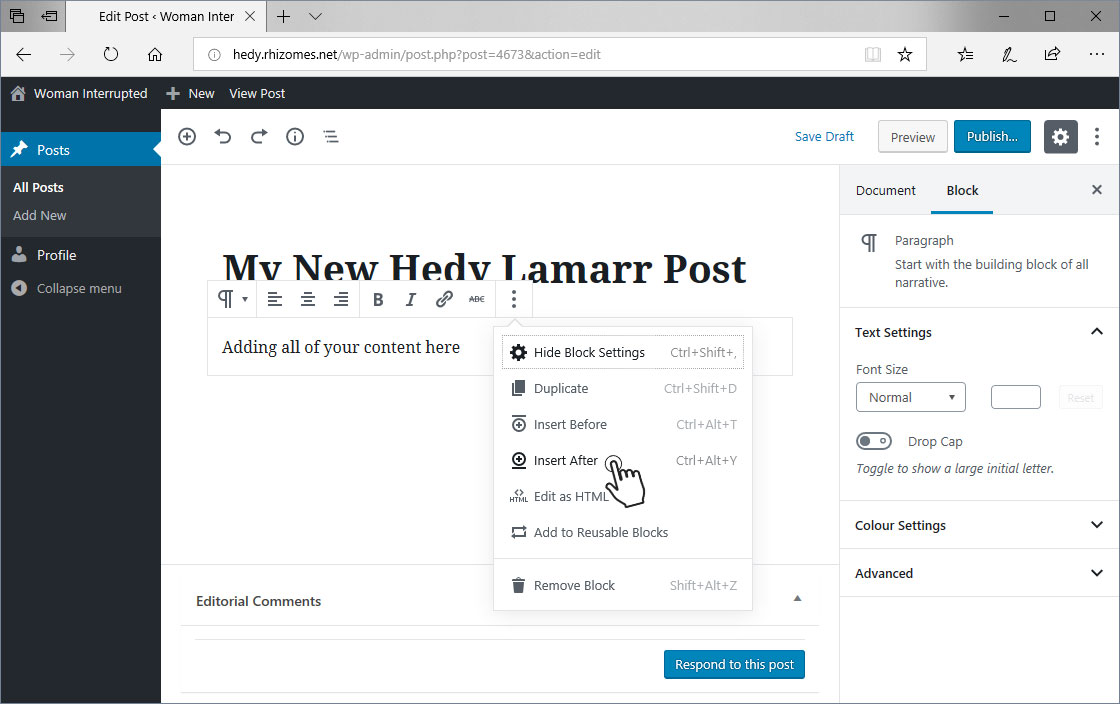
Task: Change block type paragraph switcher
Action: [233, 299]
